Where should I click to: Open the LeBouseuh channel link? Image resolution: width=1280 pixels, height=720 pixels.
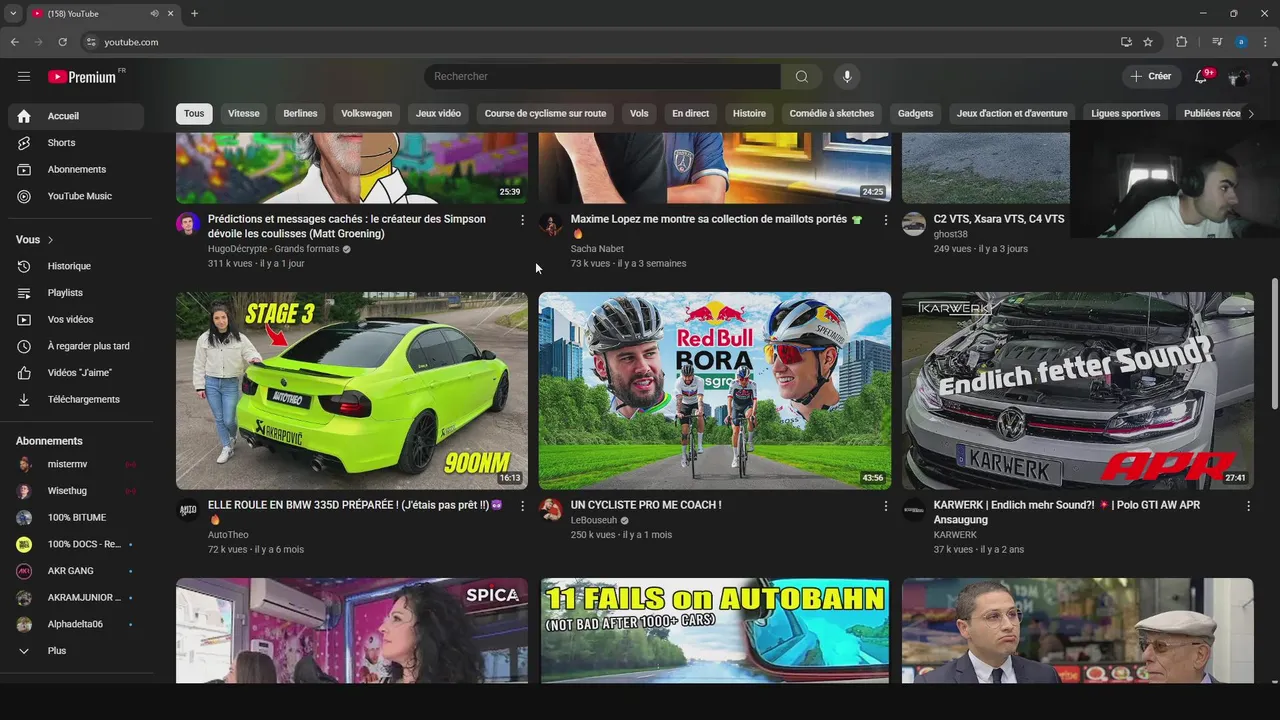(594, 520)
